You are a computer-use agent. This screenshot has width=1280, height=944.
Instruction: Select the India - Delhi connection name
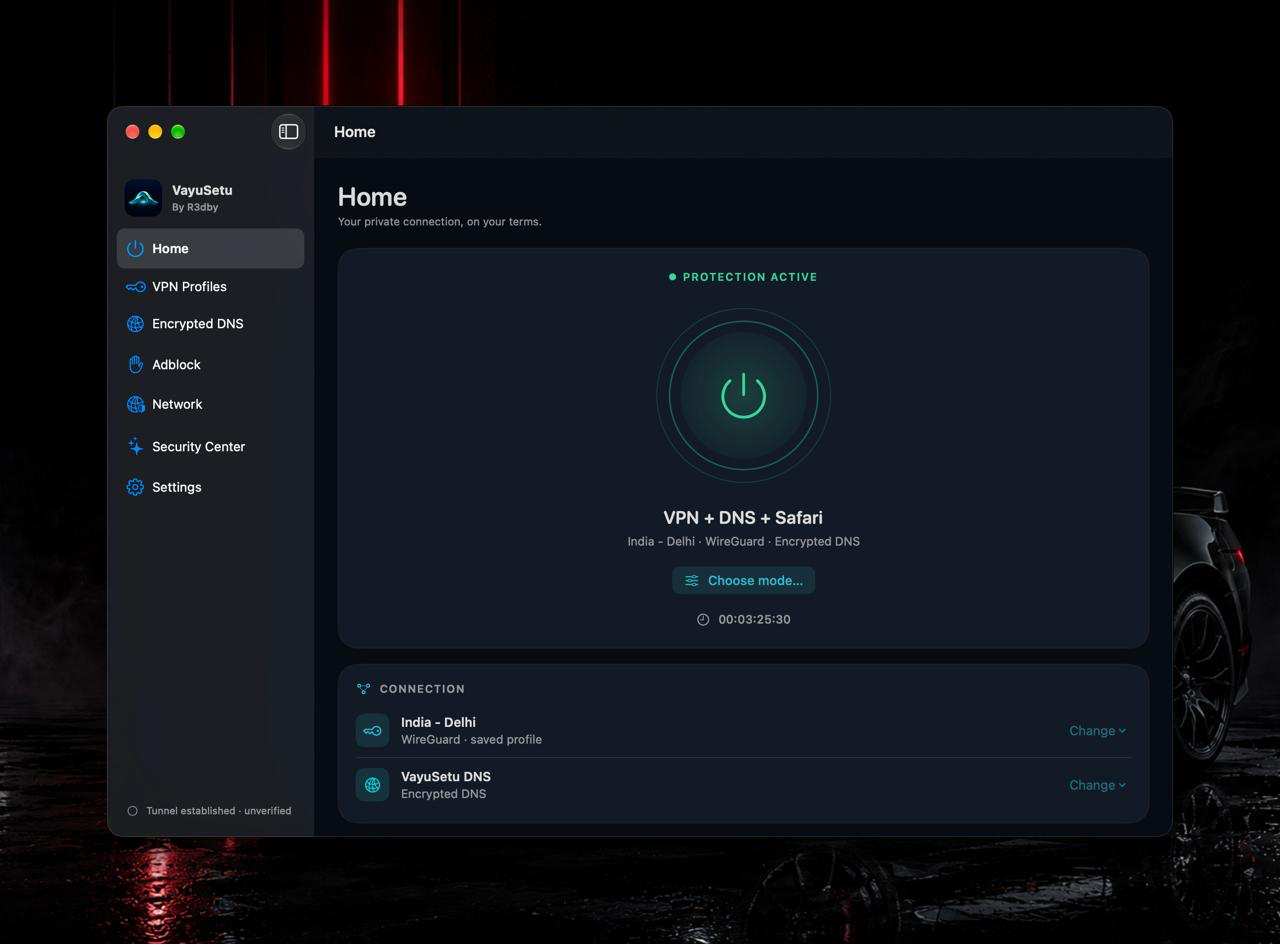(438, 722)
